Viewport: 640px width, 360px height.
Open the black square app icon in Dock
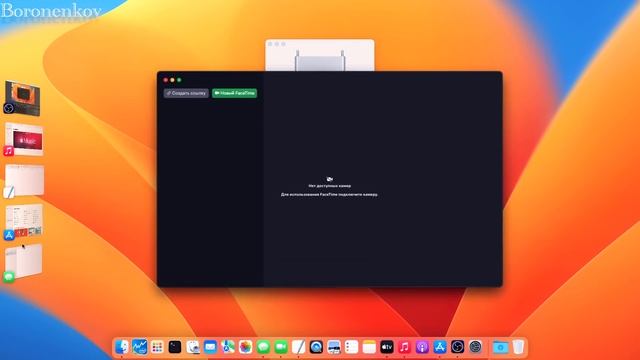coord(175,347)
